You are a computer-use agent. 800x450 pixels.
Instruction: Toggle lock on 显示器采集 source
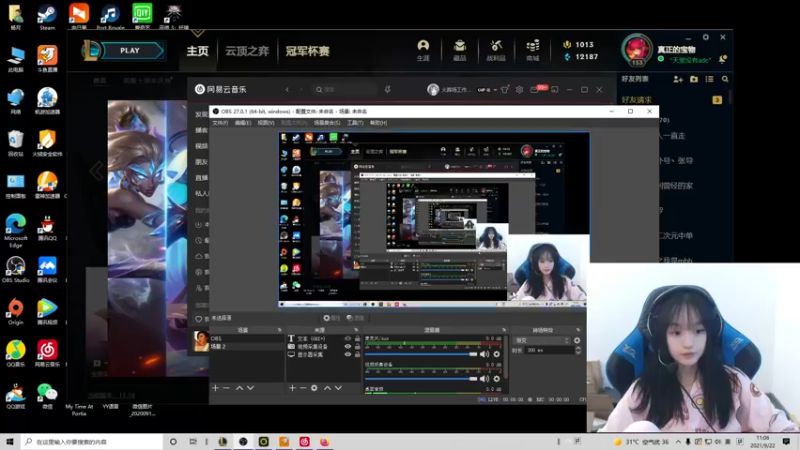(357, 354)
